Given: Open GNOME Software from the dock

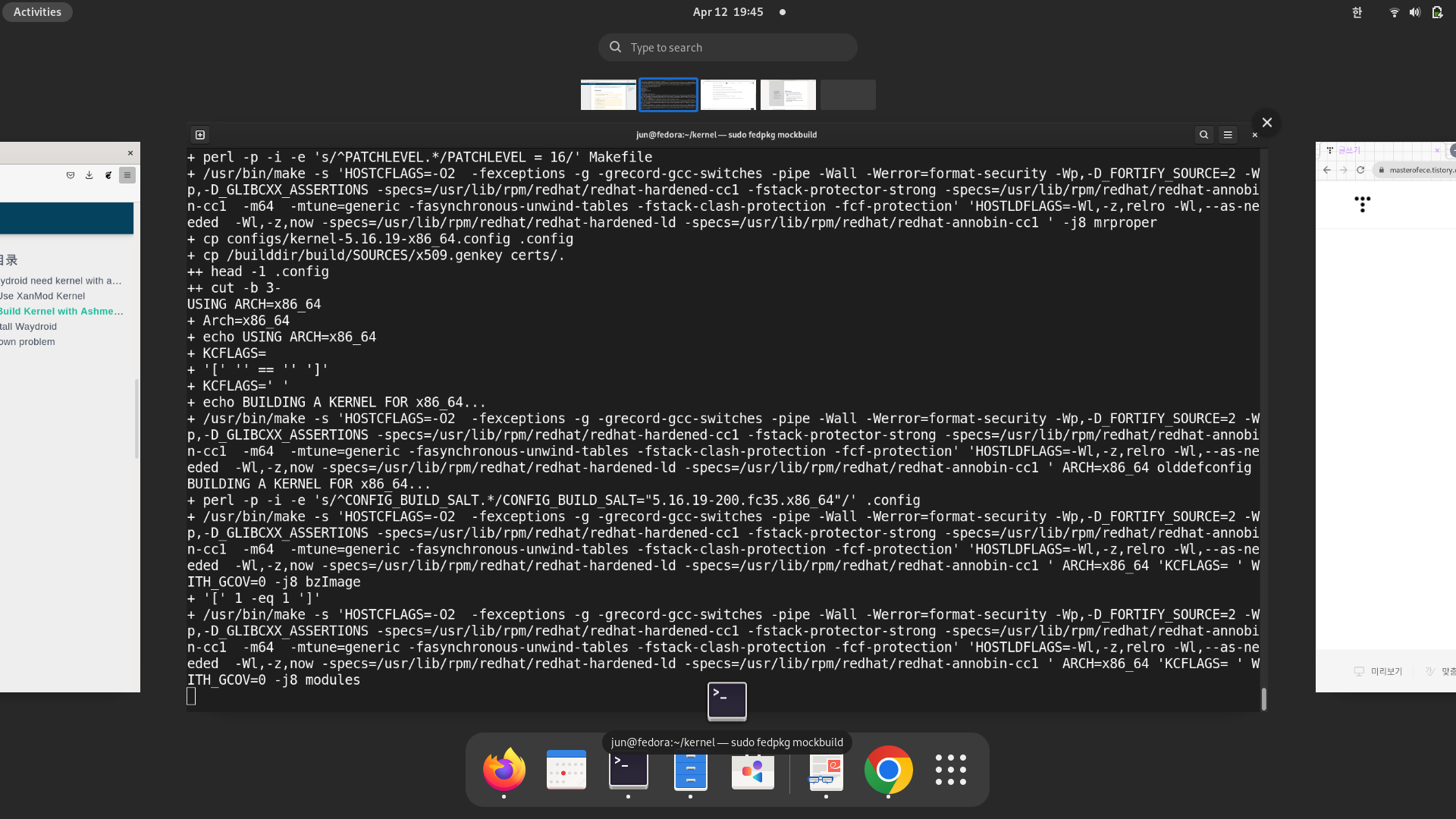Looking at the screenshot, I should pyautogui.click(x=752, y=770).
